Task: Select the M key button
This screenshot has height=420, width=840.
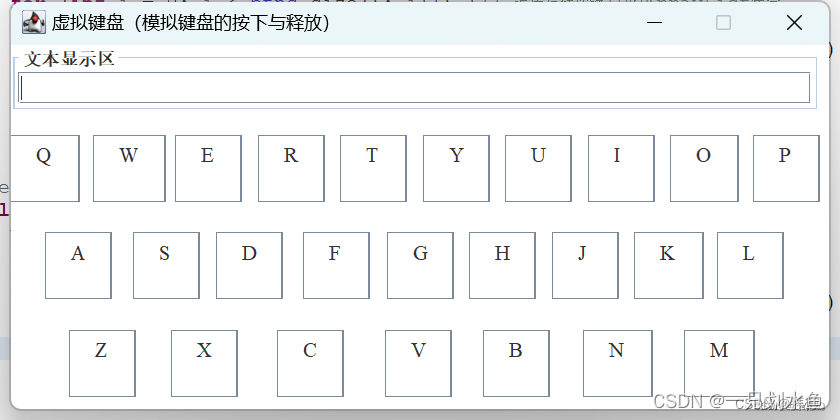Action: 719,363
